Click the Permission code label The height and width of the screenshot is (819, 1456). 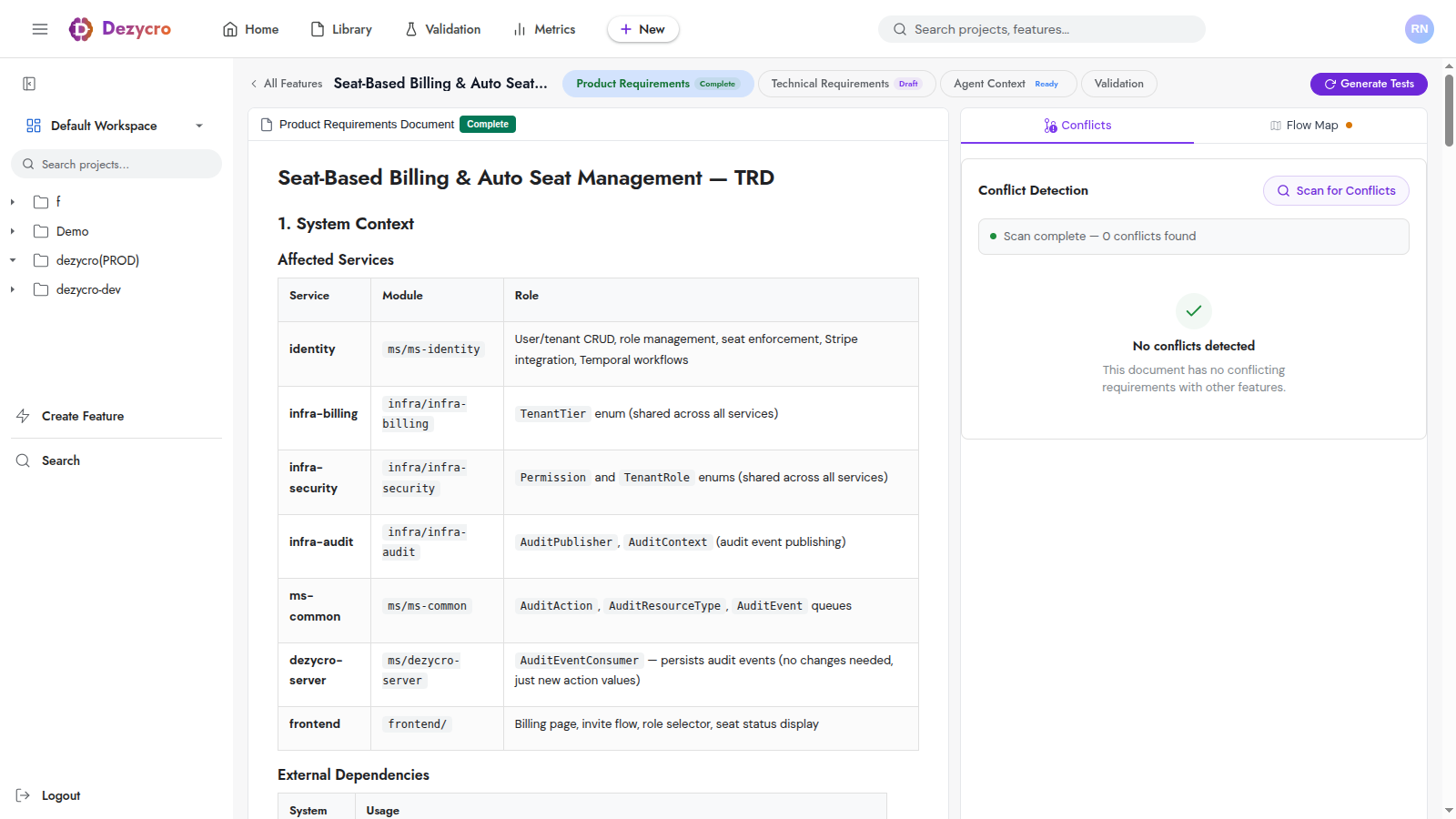tap(552, 478)
